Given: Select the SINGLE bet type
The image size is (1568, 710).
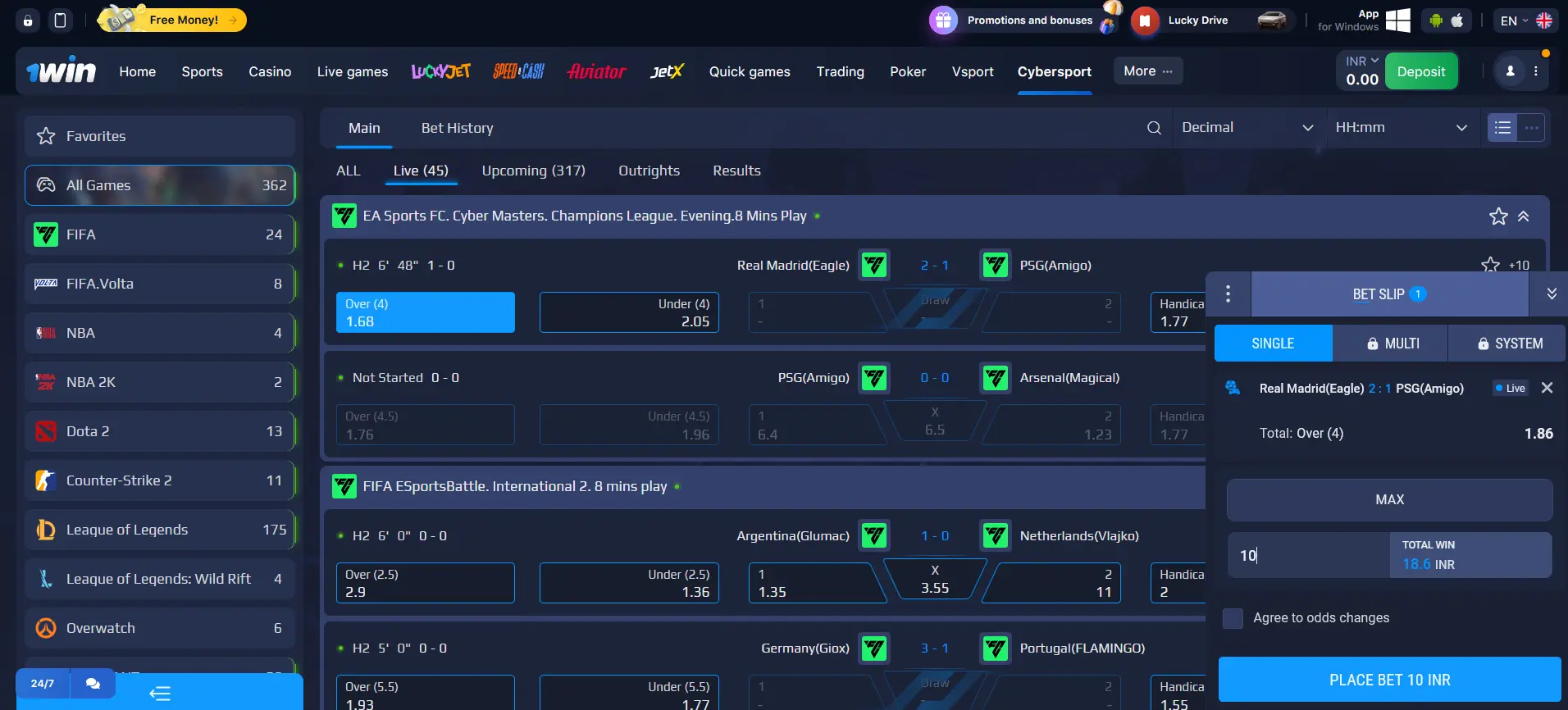Looking at the screenshot, I should [x=1273, y=344].
